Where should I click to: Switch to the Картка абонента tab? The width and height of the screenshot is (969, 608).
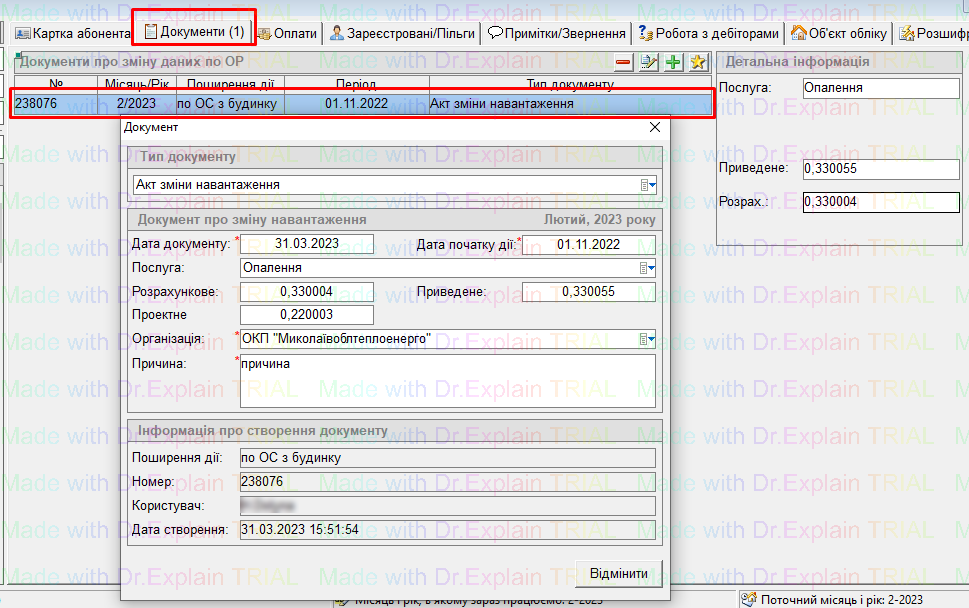pos(73,33)
